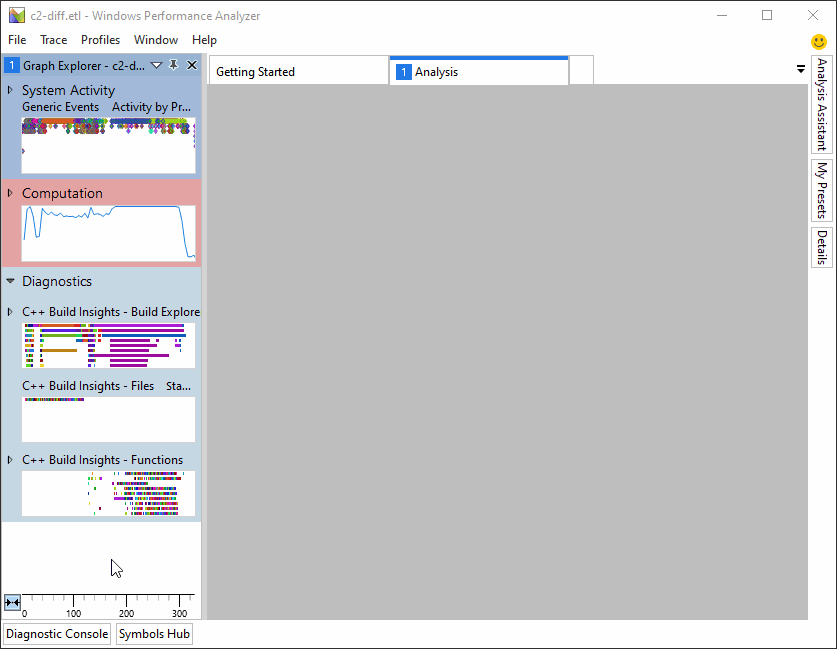837x649 pixels.
Task: Open the Graph Explorer dropdown arrow
Action: (156, 64)
